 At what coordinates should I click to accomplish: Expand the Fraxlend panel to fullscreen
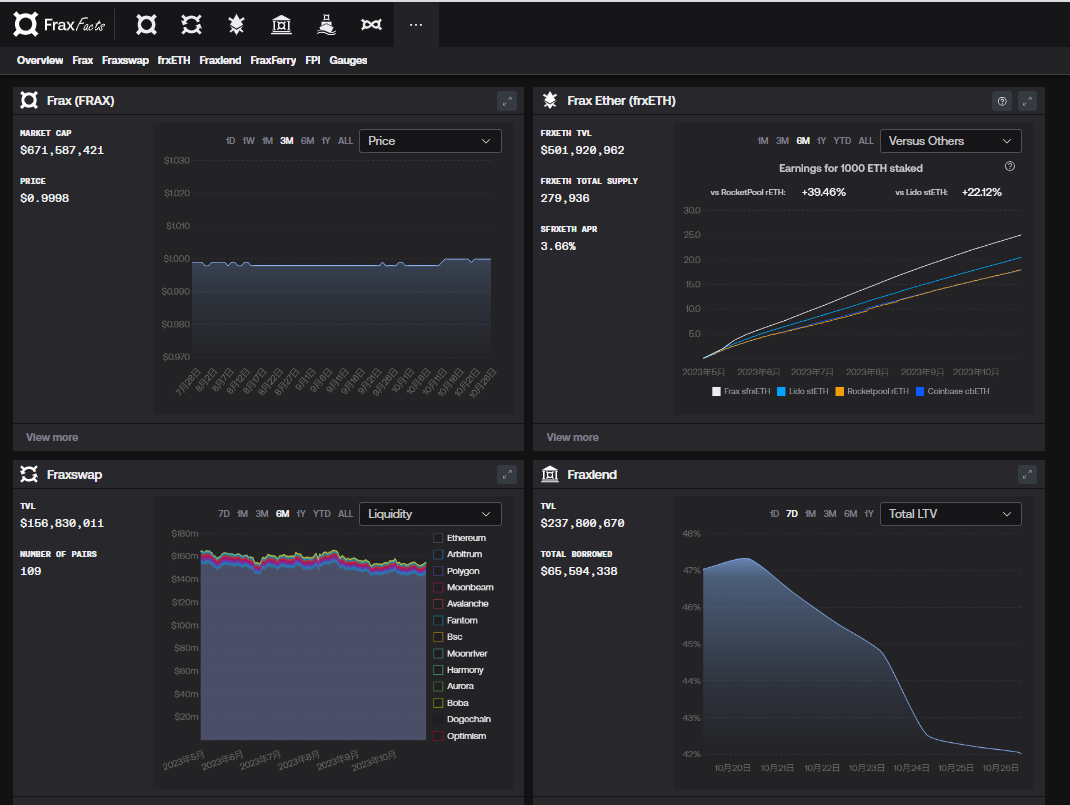click(x=1027, y=475)
